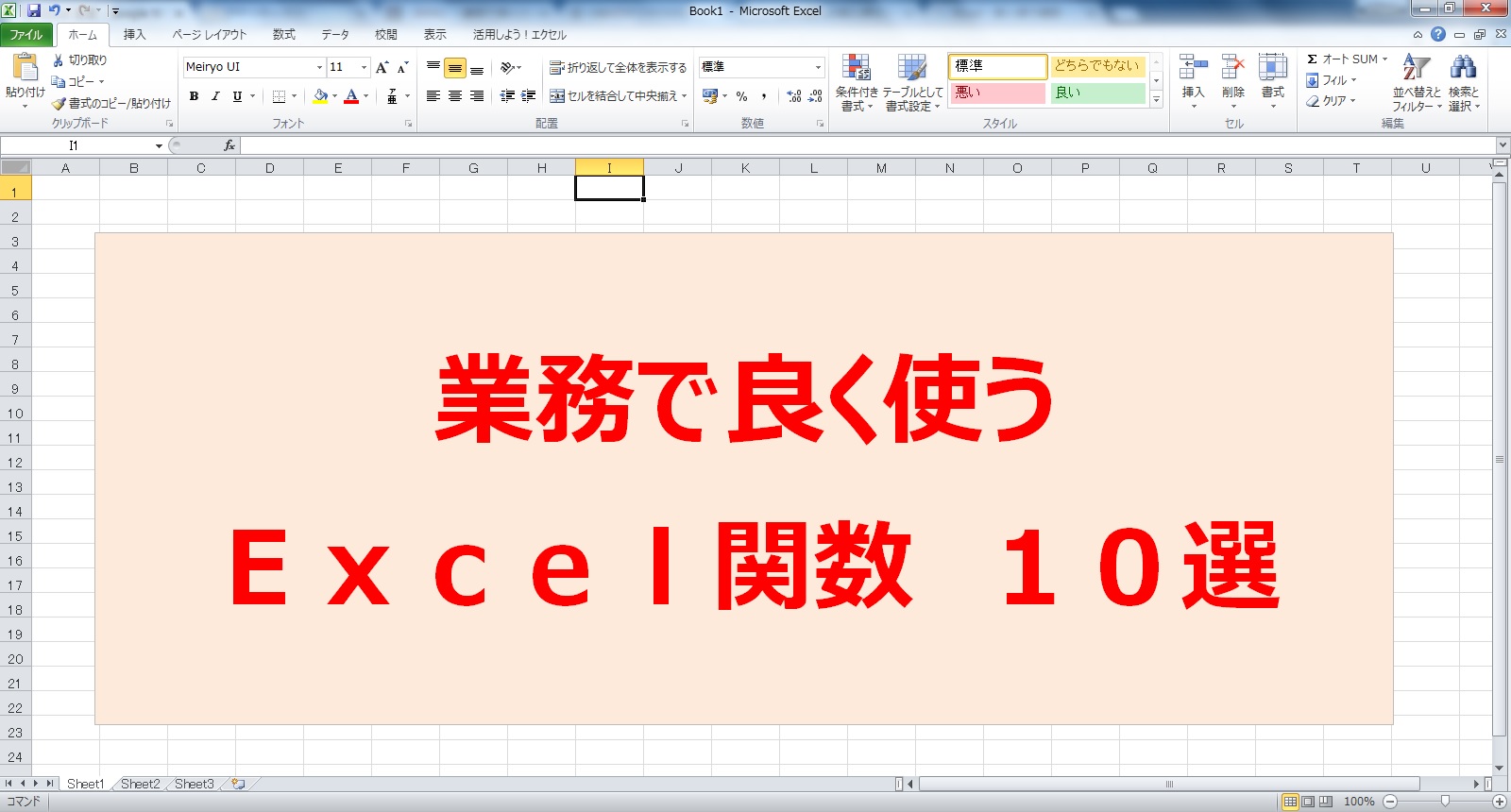Toggle Center horizontal alignment
This screenshot has width=1511, height=812.
point(455,96)
